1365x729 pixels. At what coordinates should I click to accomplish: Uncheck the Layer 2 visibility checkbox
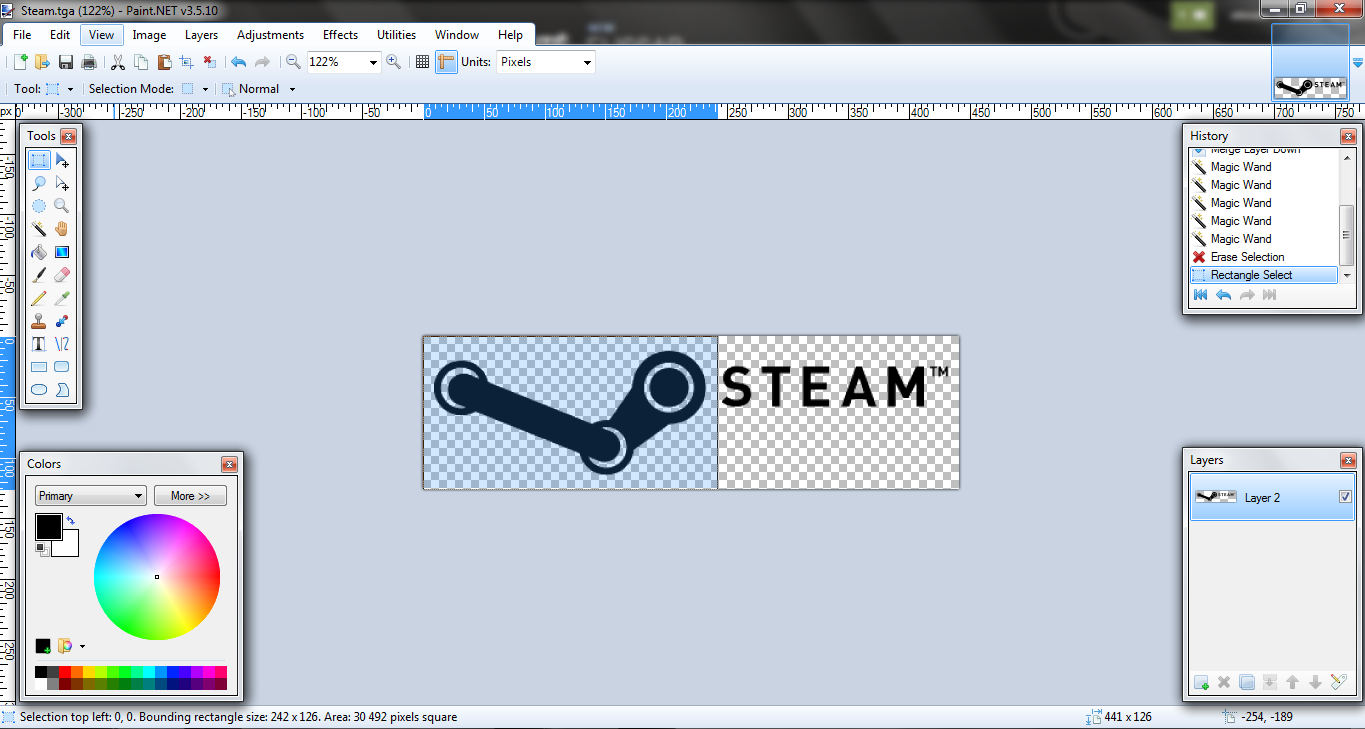(1345, 497)
